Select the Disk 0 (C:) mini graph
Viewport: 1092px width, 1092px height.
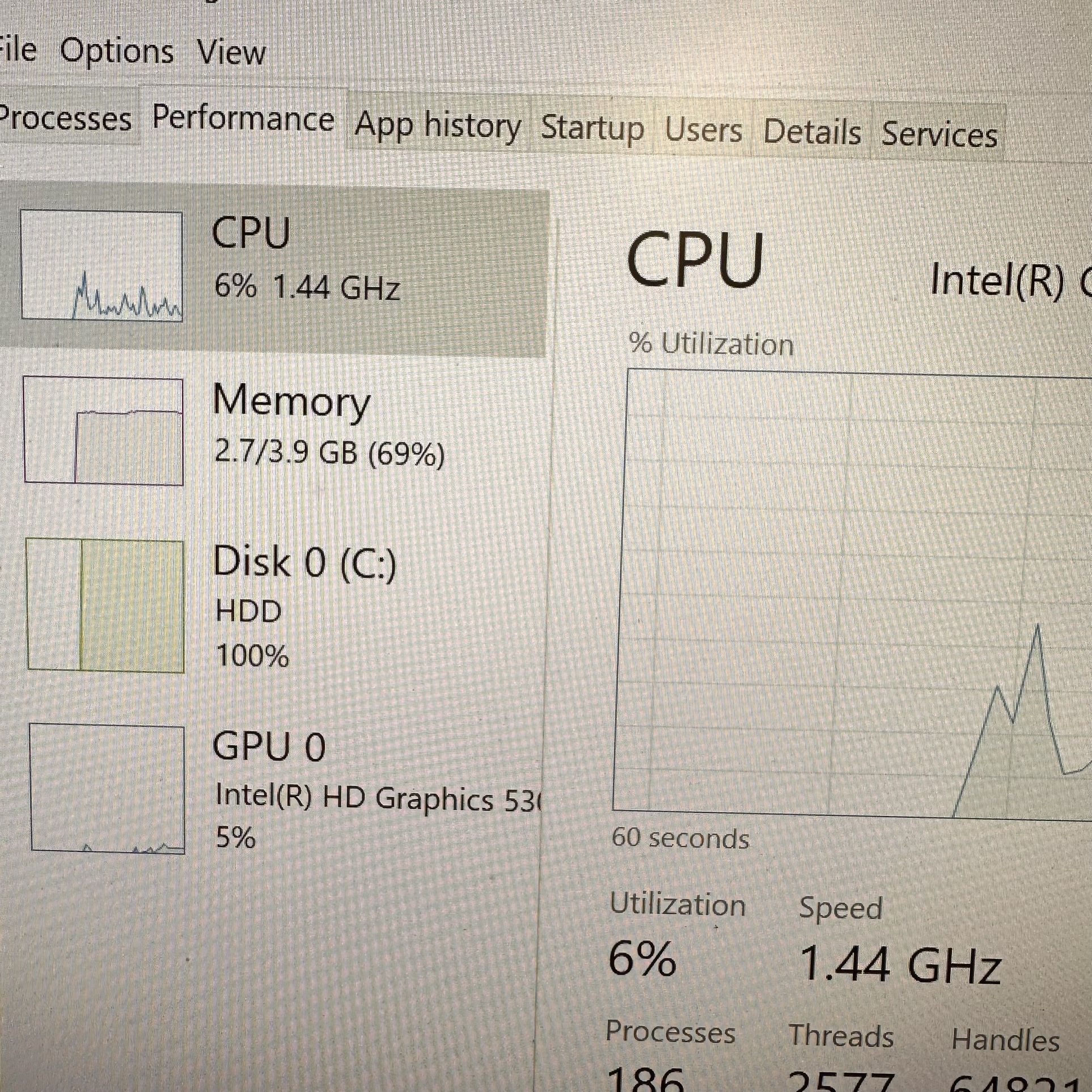point(105,606)
